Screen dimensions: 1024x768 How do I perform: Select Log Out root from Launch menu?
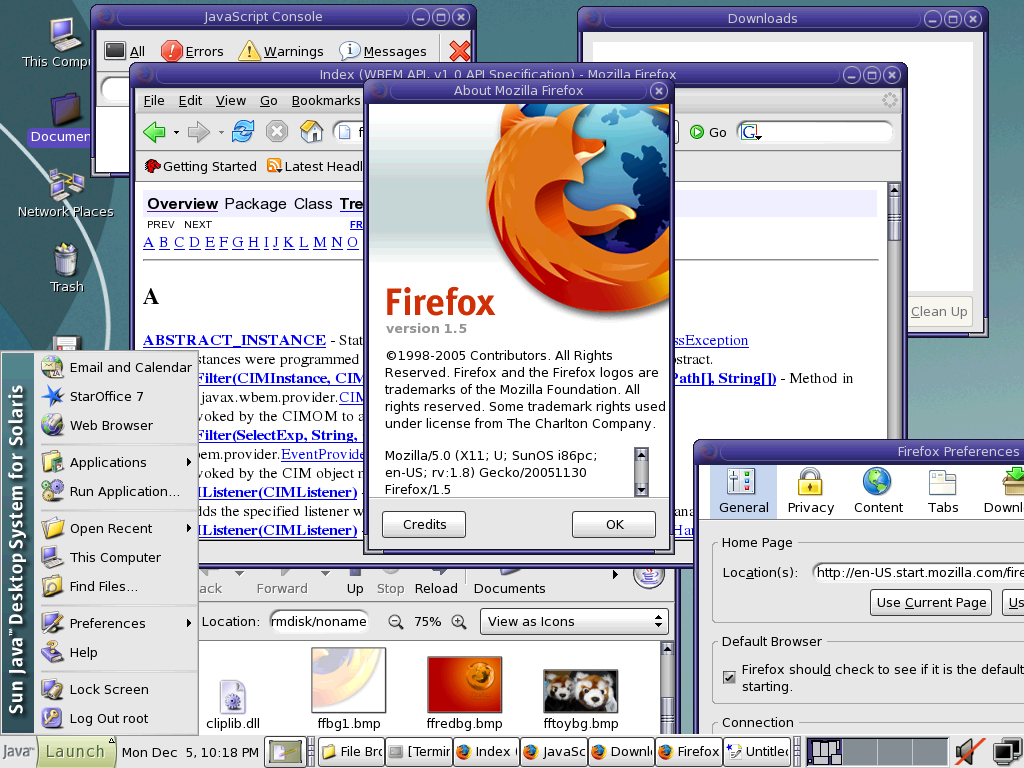pyautogui.click(x=108, y=718)
